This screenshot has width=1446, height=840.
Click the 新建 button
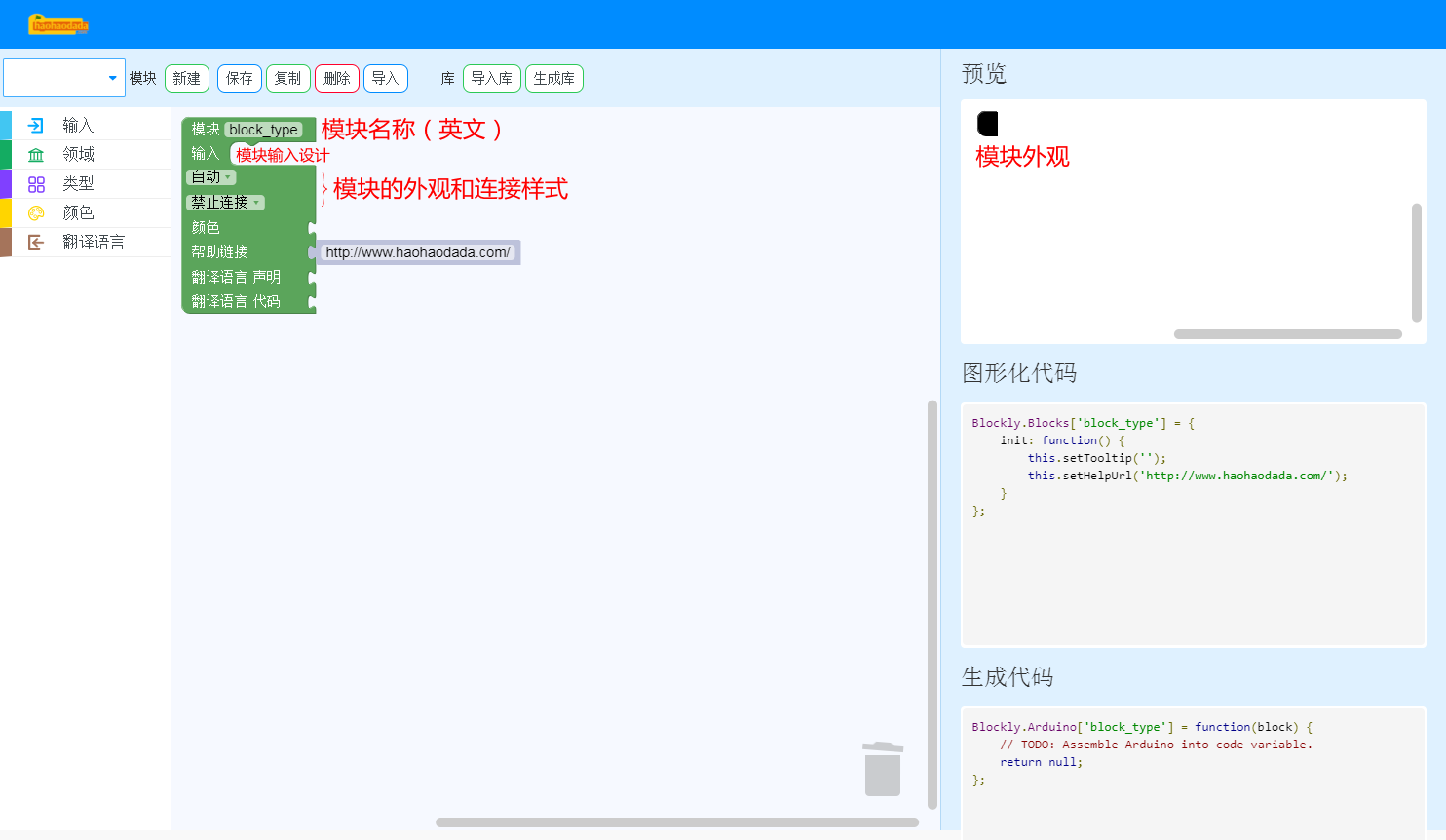click(x=187, y=79)
